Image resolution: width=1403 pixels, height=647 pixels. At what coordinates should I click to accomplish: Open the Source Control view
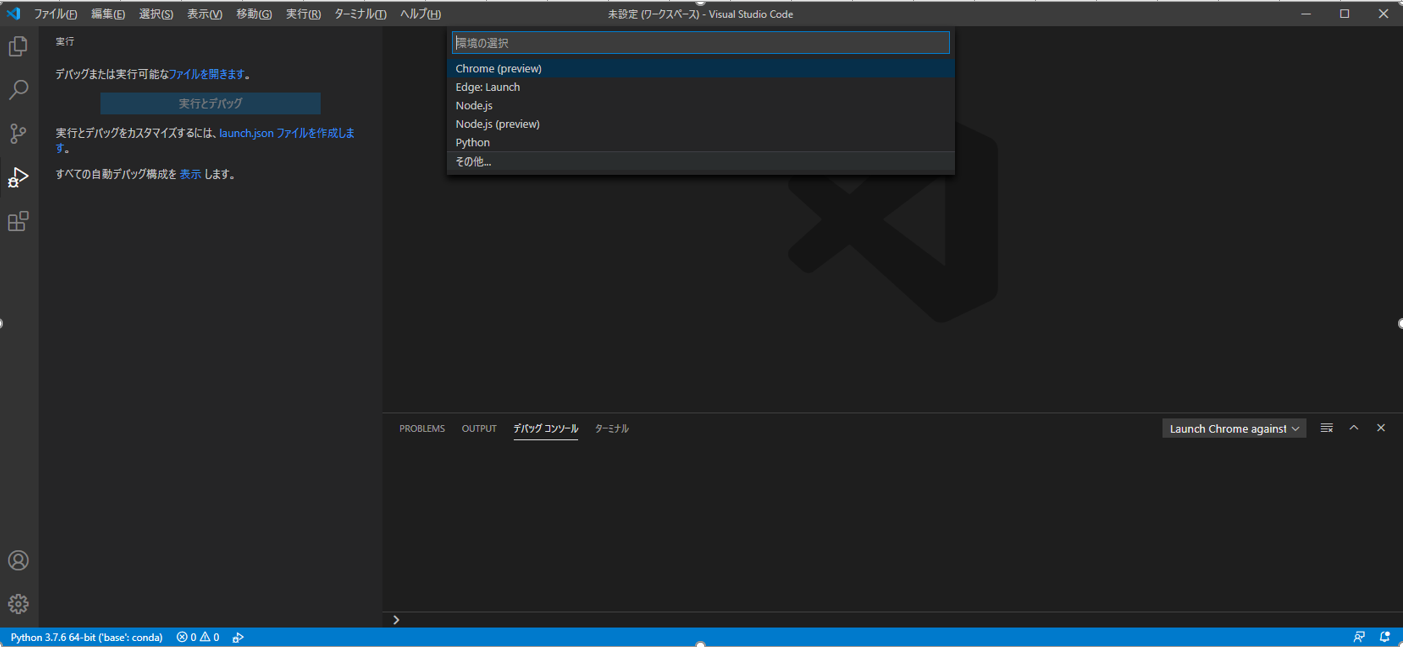click(x=18, y=133)
